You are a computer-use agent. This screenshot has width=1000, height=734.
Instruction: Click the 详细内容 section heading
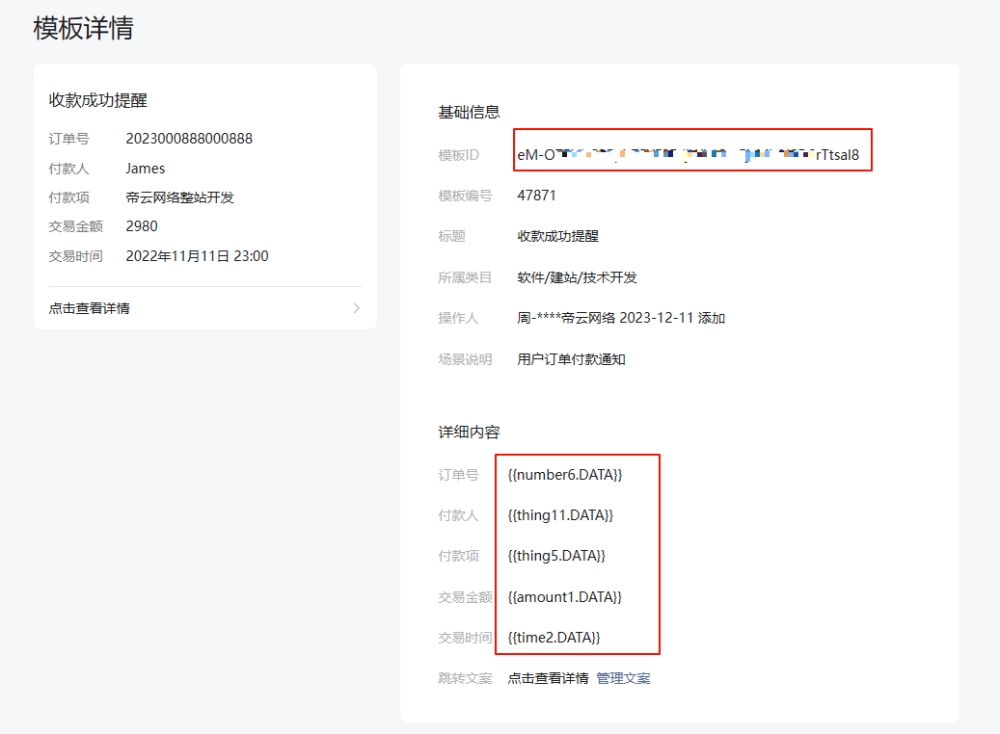click(469, 432)
